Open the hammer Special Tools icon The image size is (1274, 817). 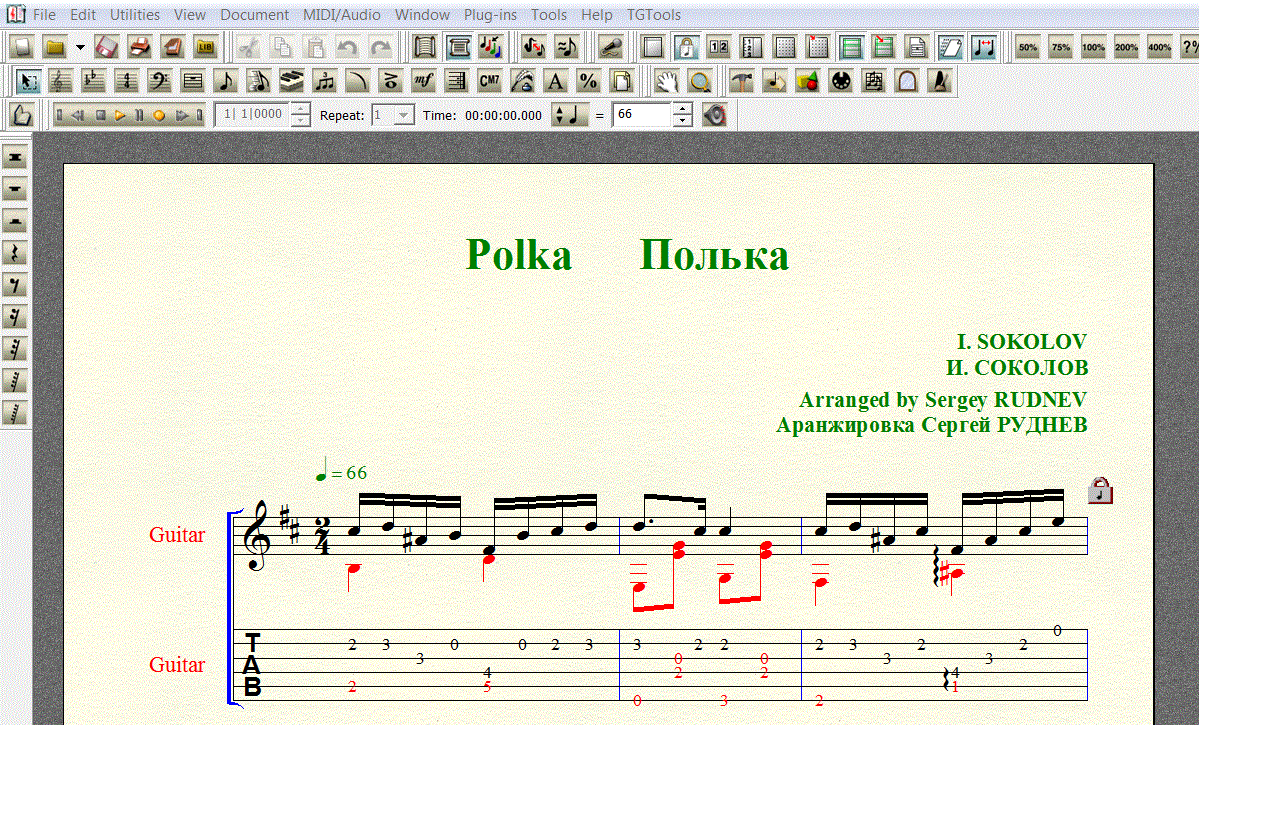click(x=742, y=81)
